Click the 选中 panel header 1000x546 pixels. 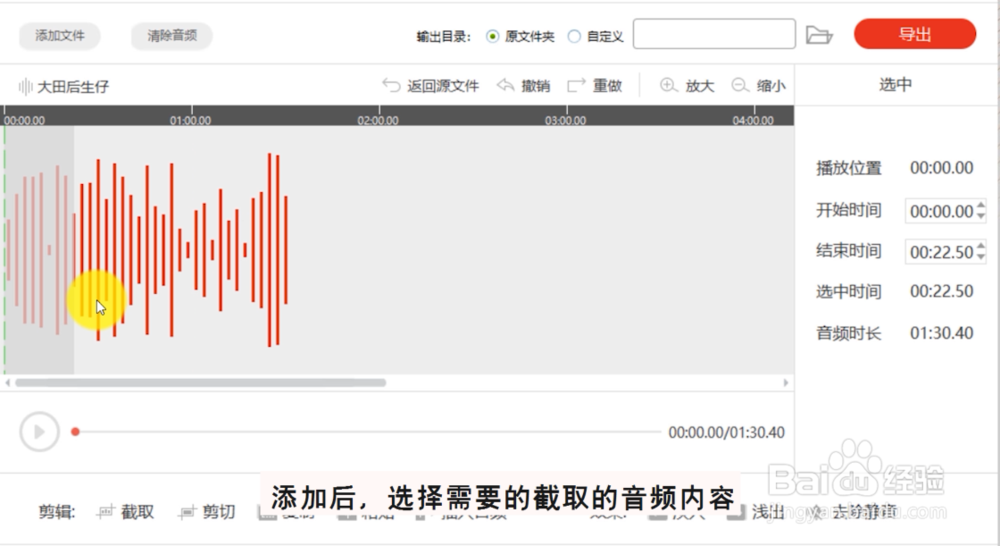[x=895, y=85]
